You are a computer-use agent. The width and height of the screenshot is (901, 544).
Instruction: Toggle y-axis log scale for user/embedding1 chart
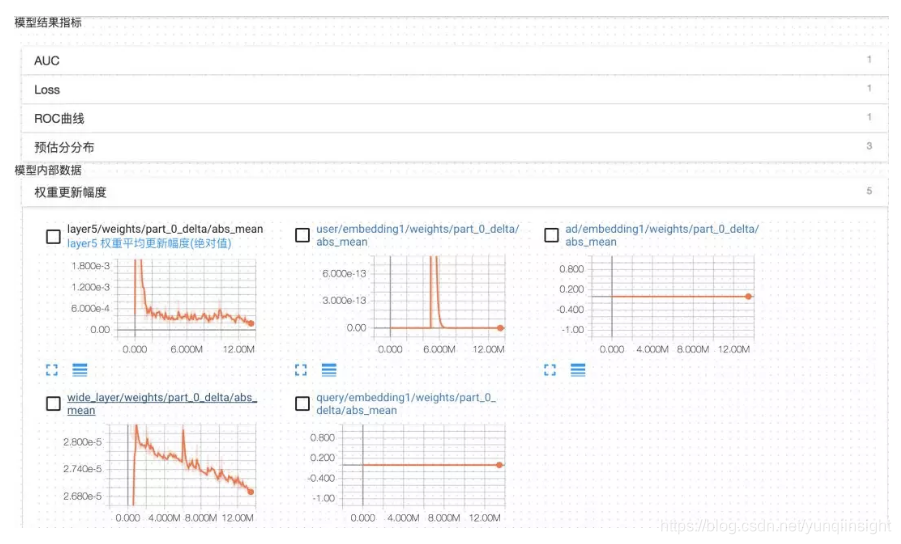click(329, 371)
